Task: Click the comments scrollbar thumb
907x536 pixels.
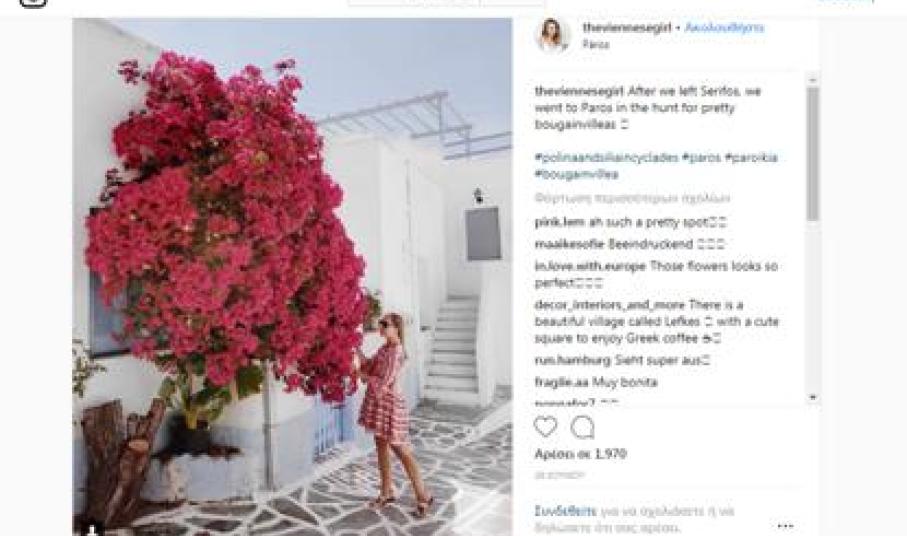Action: [x=812, y=153]
